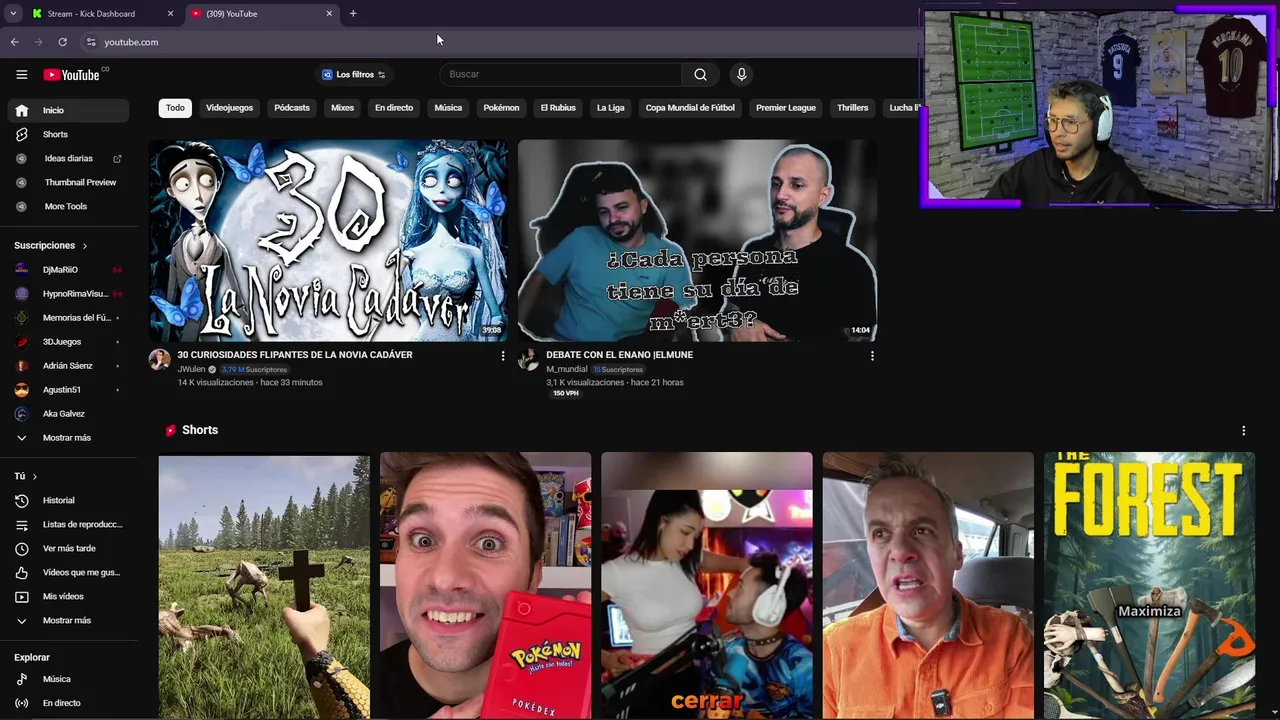The image size is (1280, 720).
Task: Select the Todo filter chip
Action: tap(175, 108)
